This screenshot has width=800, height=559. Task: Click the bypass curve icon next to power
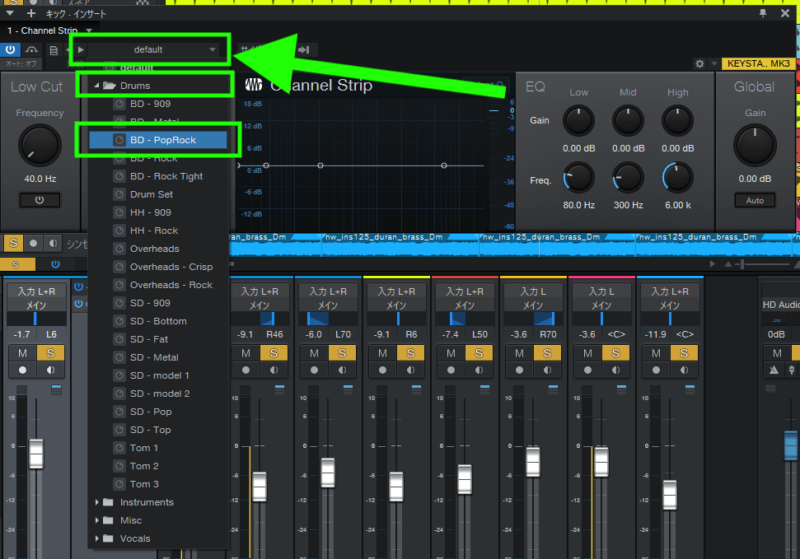click(33, 49)
